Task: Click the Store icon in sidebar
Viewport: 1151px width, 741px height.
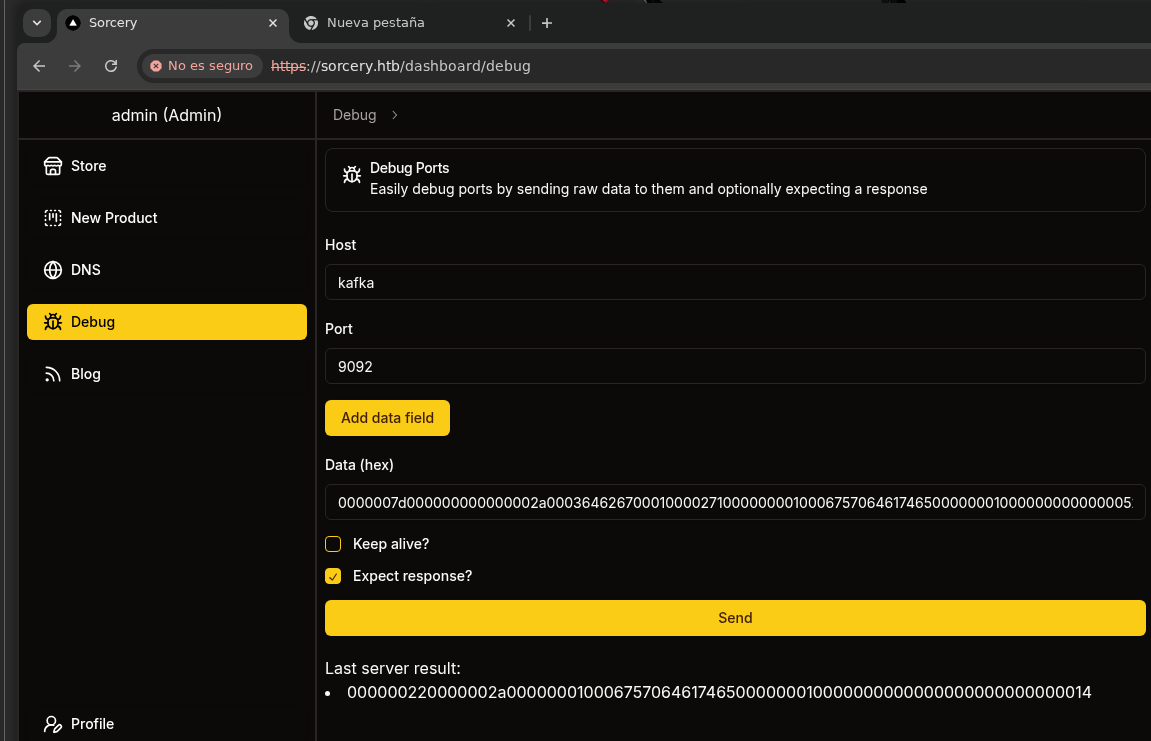Action: click(x=53, y=166)
